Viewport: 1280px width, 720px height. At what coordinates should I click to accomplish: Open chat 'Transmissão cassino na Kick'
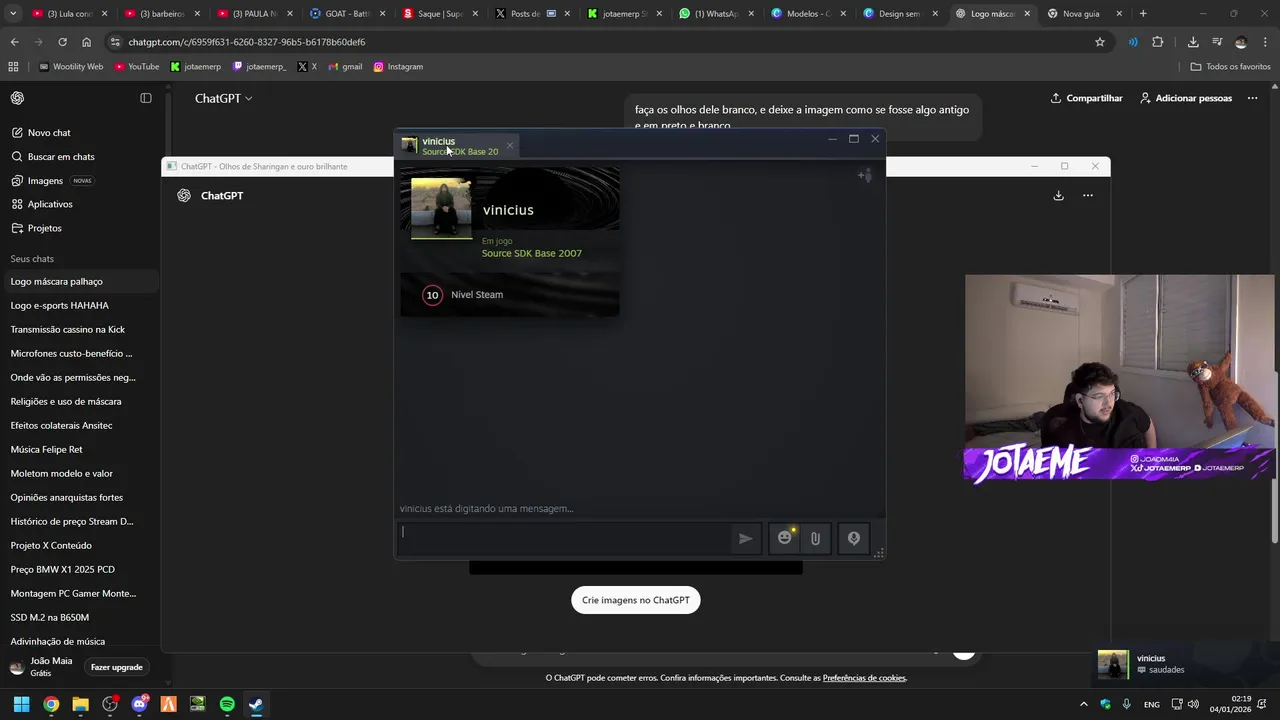[x=80, y=329]
